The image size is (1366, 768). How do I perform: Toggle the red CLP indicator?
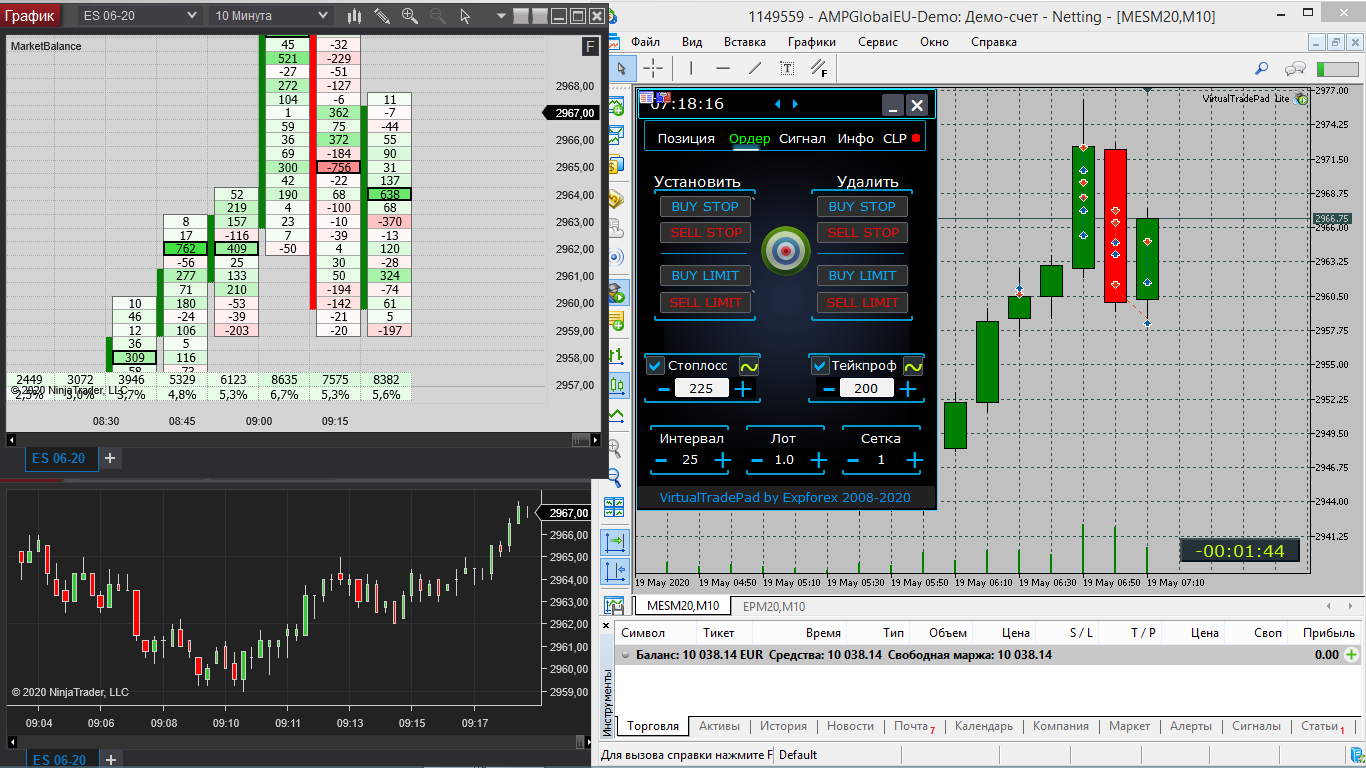[916, 138]
